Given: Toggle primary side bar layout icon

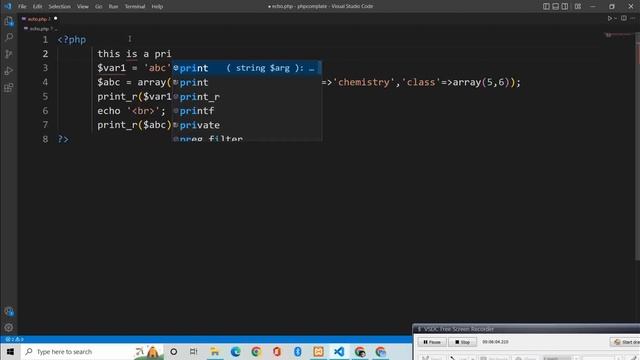Looking at the screenshot, I should [546, 6].
